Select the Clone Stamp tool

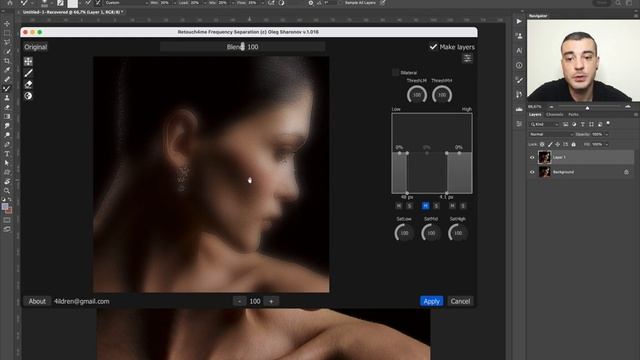[x=7, y=98]
